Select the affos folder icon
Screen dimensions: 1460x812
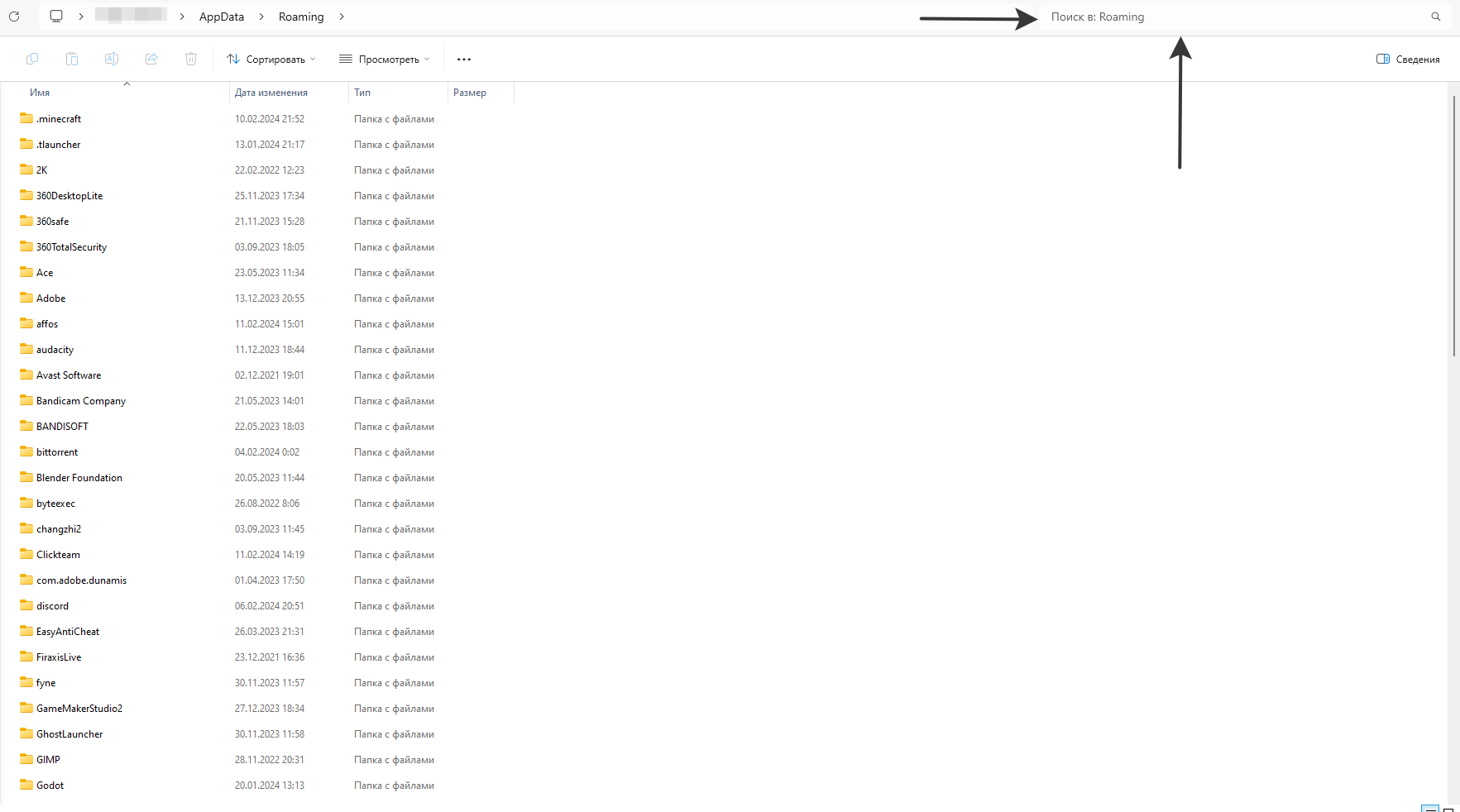[26, 323]
